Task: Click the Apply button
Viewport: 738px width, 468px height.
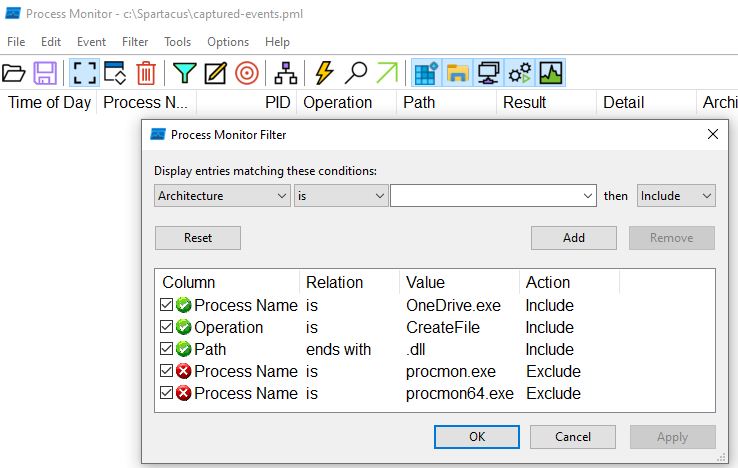Action: tap(673, 437)
